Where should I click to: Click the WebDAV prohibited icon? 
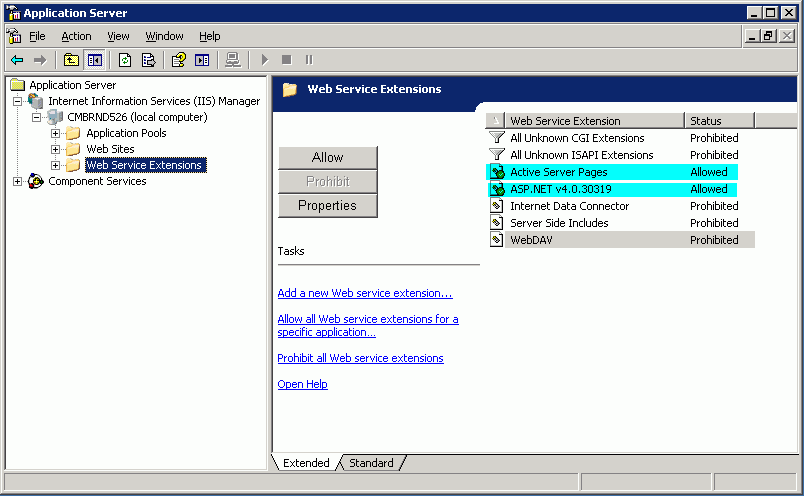coord(496,240)
